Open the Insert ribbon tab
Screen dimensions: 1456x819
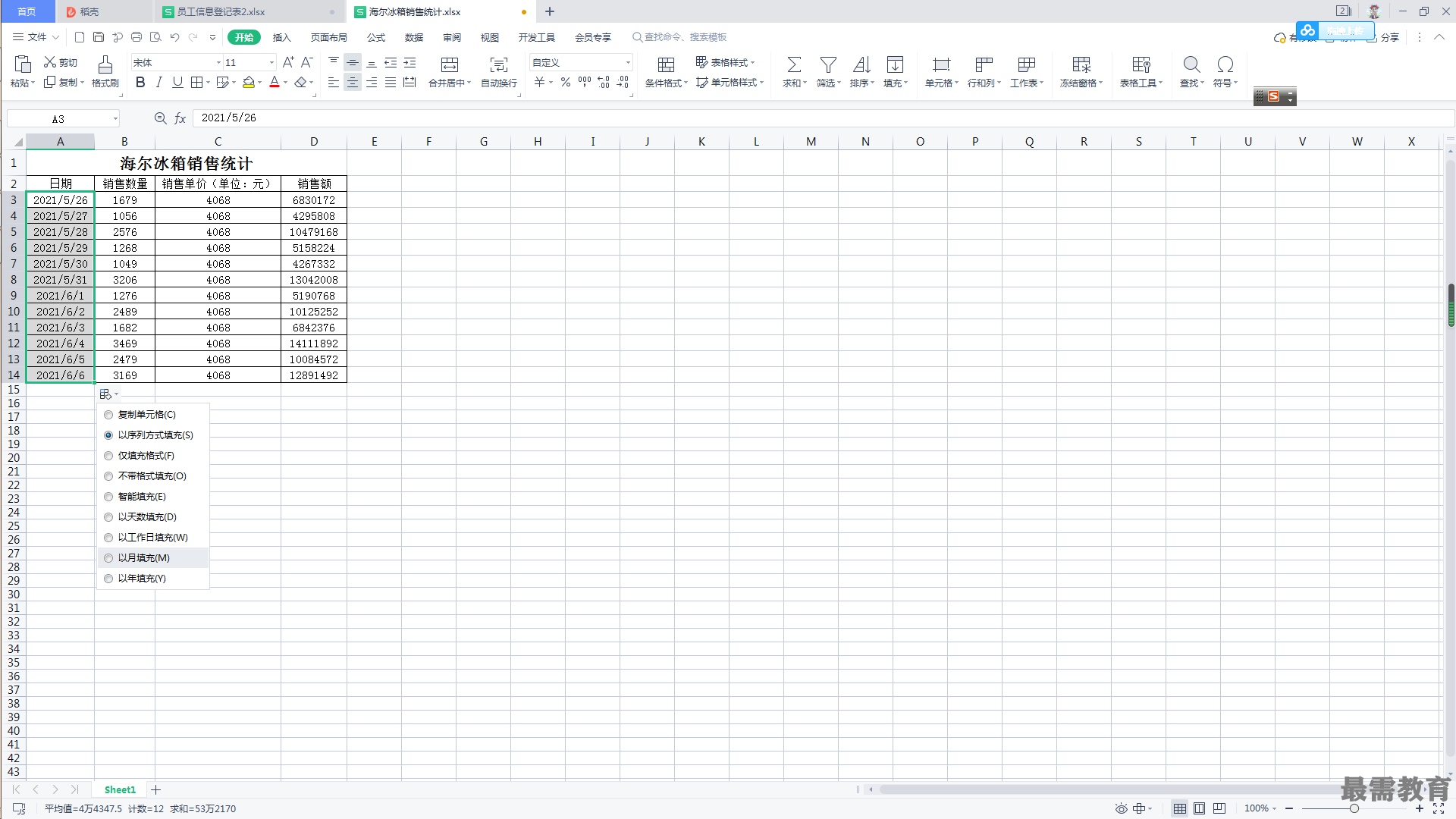point(281,37)
